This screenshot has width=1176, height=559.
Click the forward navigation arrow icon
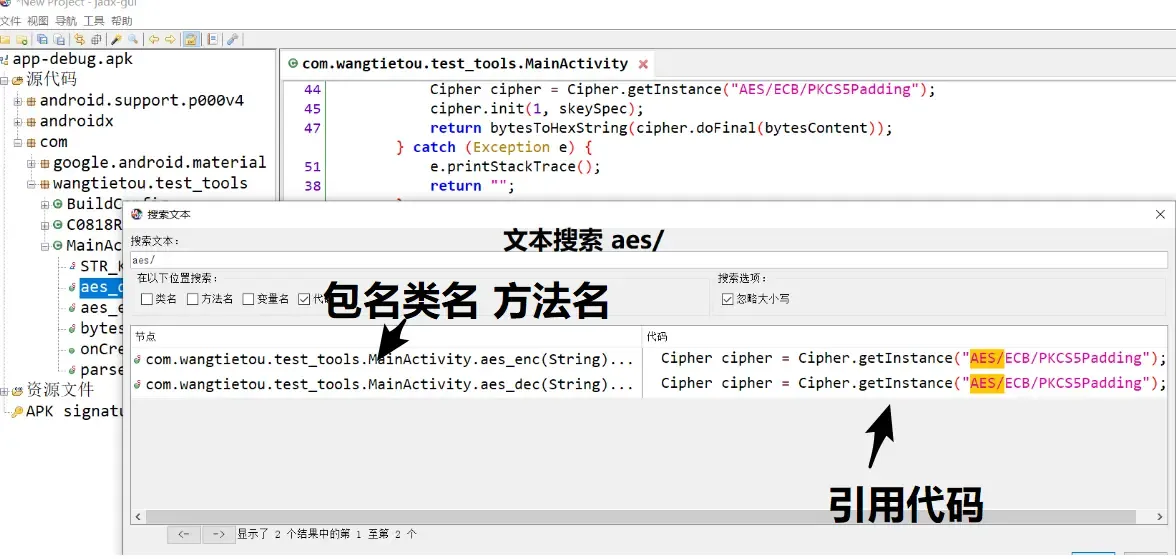coord(170,39)
